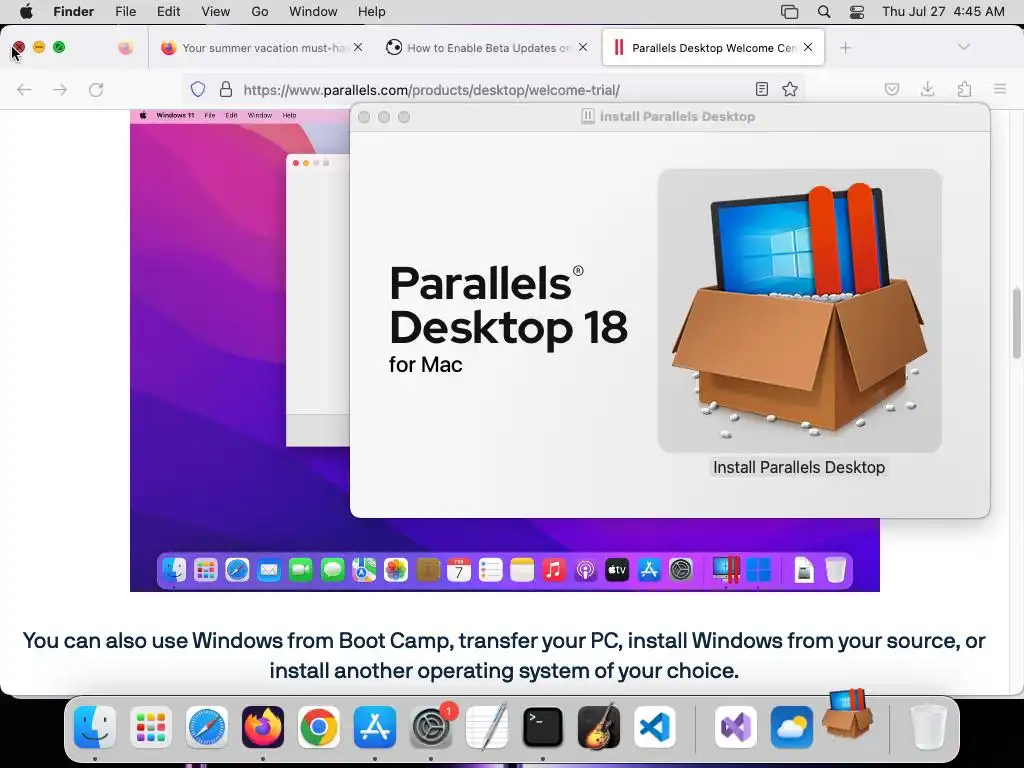Show site security lock information
The height and width of the screenshot is (768, 1024).
(226, 89)
